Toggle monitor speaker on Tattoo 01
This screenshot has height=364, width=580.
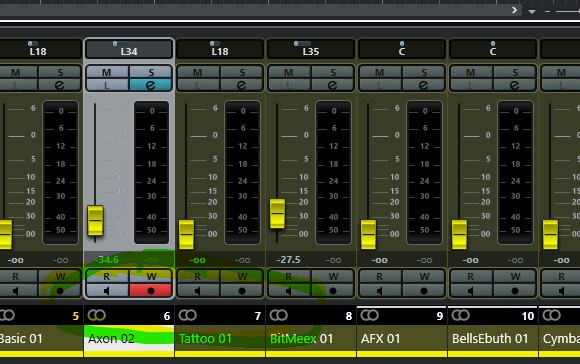(198, 291)
